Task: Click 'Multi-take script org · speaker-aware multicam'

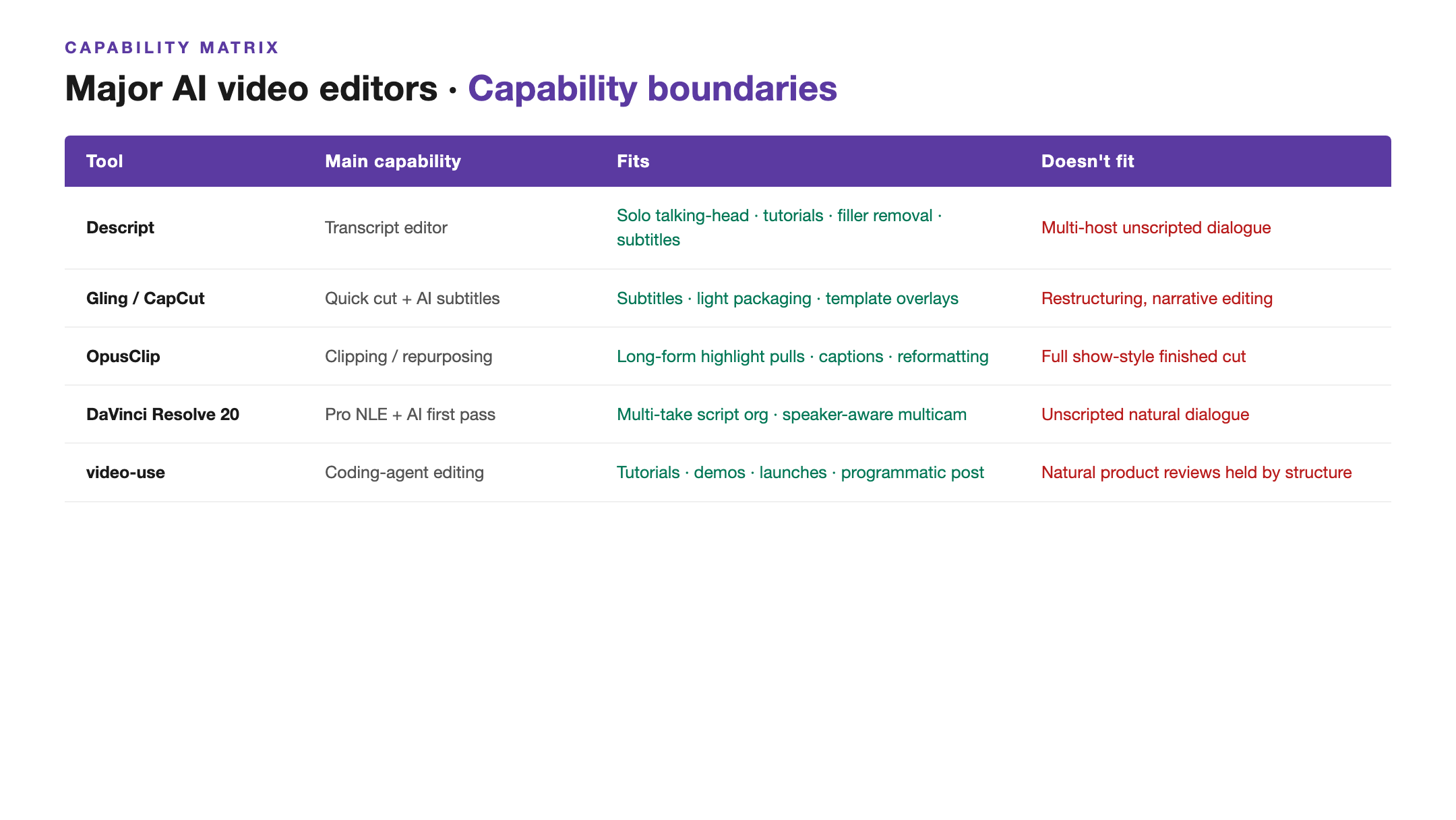Action: [791, 415]
